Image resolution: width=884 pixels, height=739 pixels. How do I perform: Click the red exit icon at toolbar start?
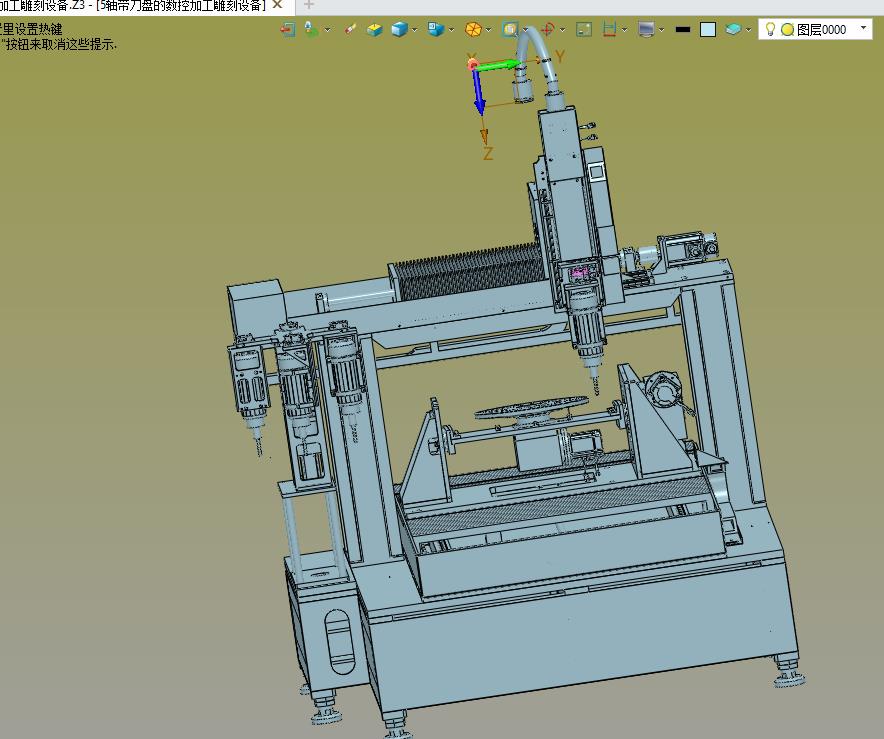coord(288,29)
